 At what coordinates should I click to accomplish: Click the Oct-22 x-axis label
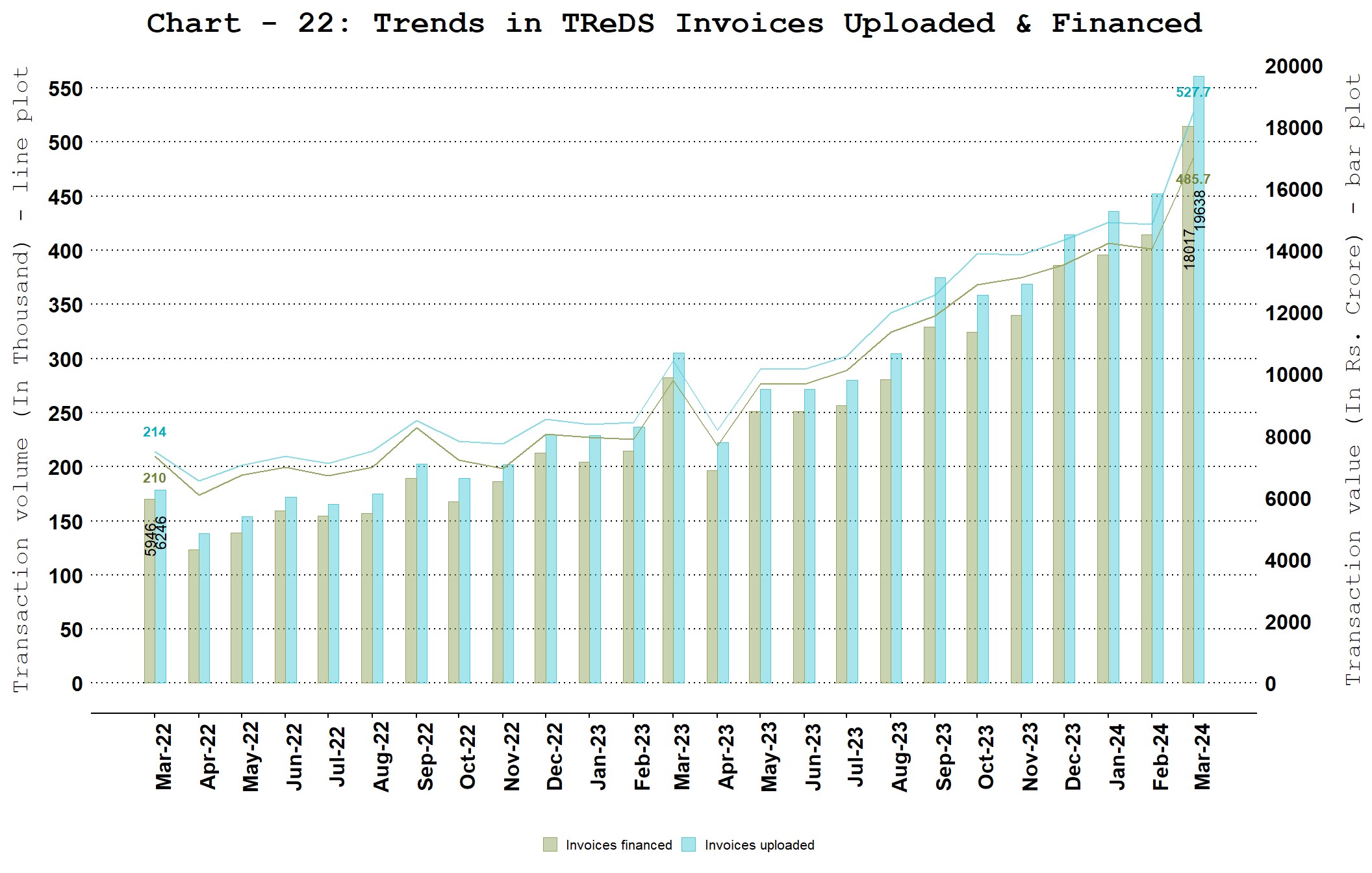[468, 757]
